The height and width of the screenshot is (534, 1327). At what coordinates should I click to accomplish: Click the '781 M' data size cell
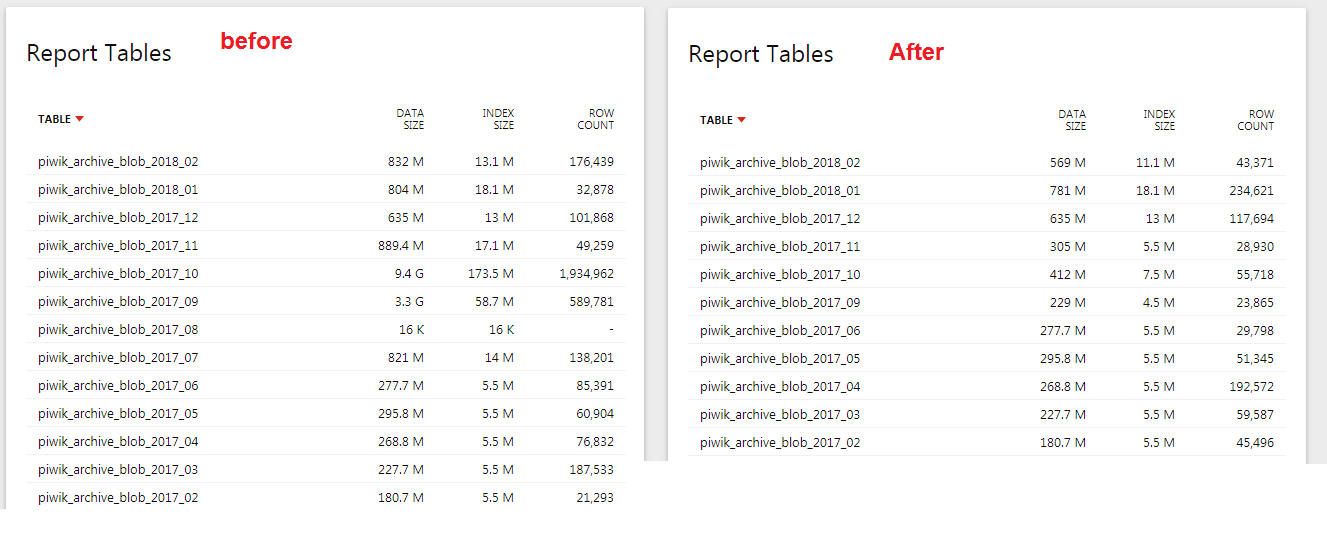coord(1068,190)
